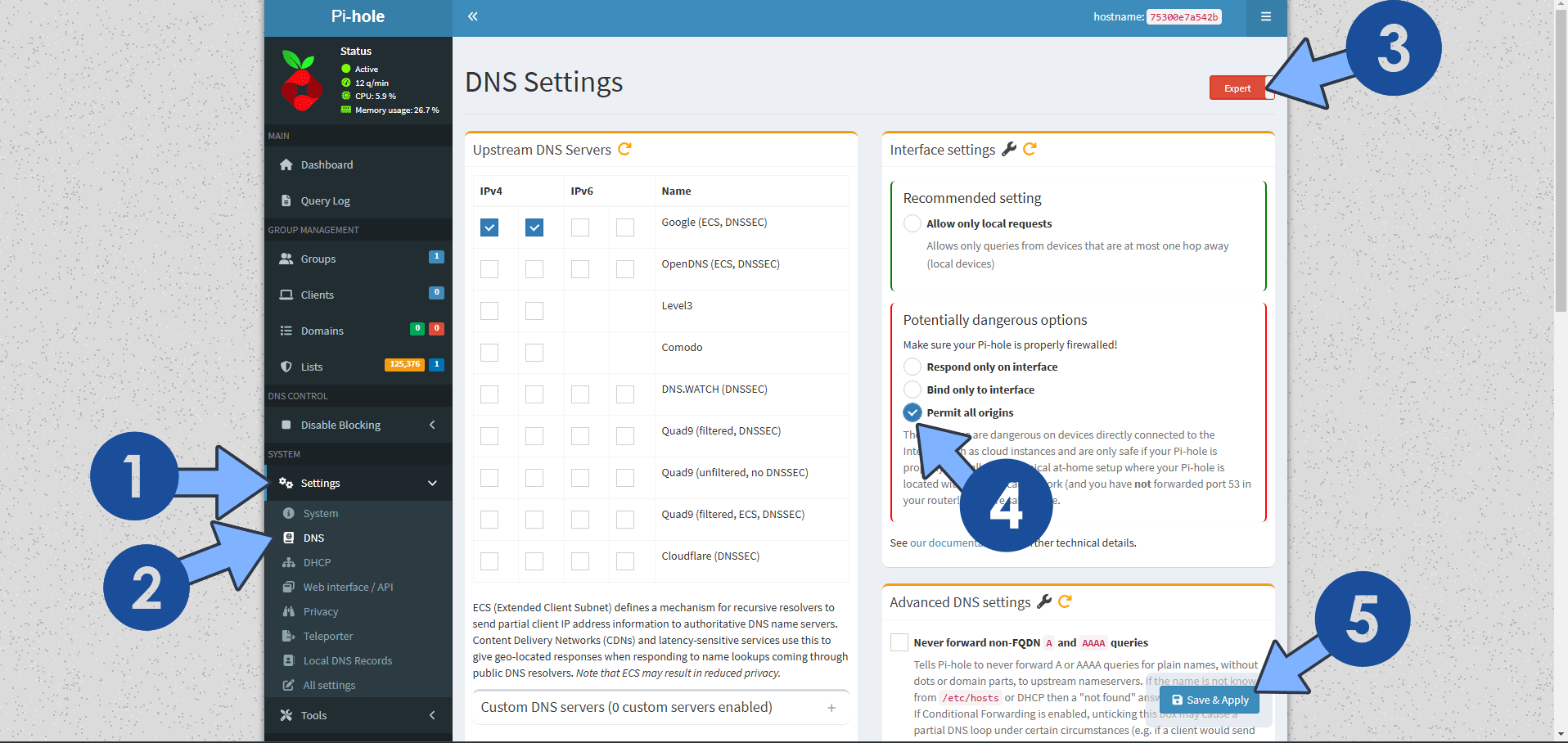
Task: Click the Lists 125,376 count badge
Action: coord(404,364)
